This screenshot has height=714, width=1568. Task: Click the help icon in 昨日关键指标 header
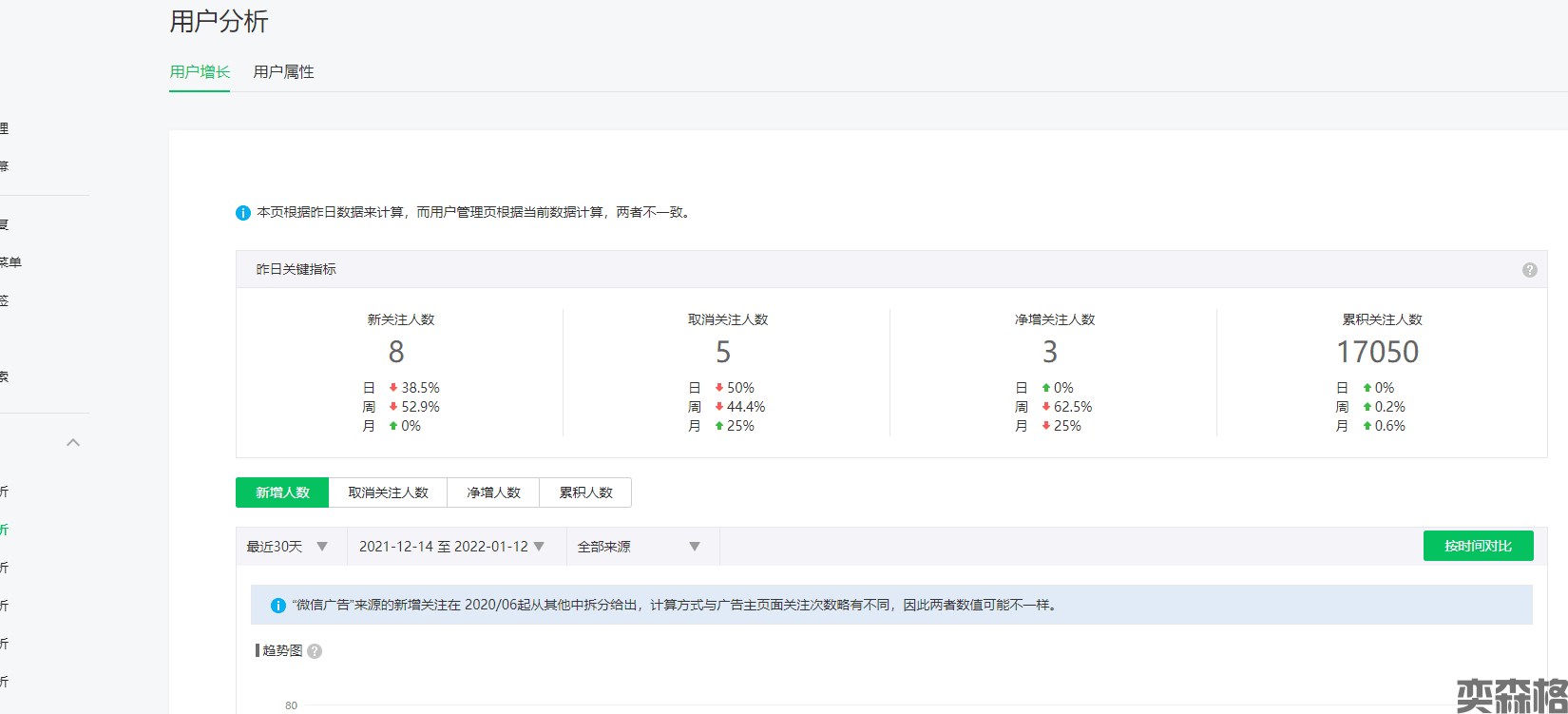coord(1529,270)
